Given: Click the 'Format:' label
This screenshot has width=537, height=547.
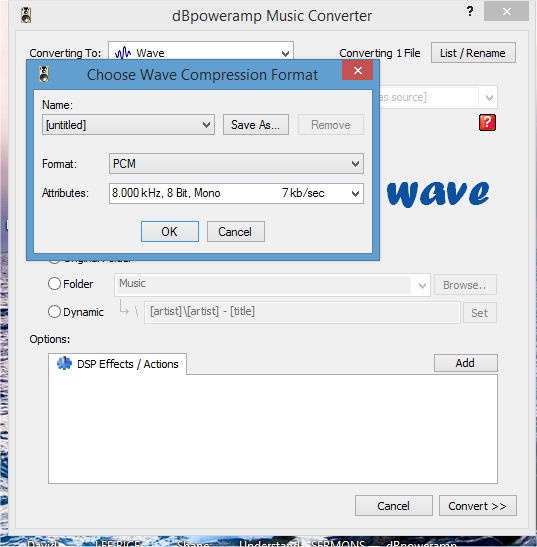Looking at the screenshot, I should coord(59,164).
